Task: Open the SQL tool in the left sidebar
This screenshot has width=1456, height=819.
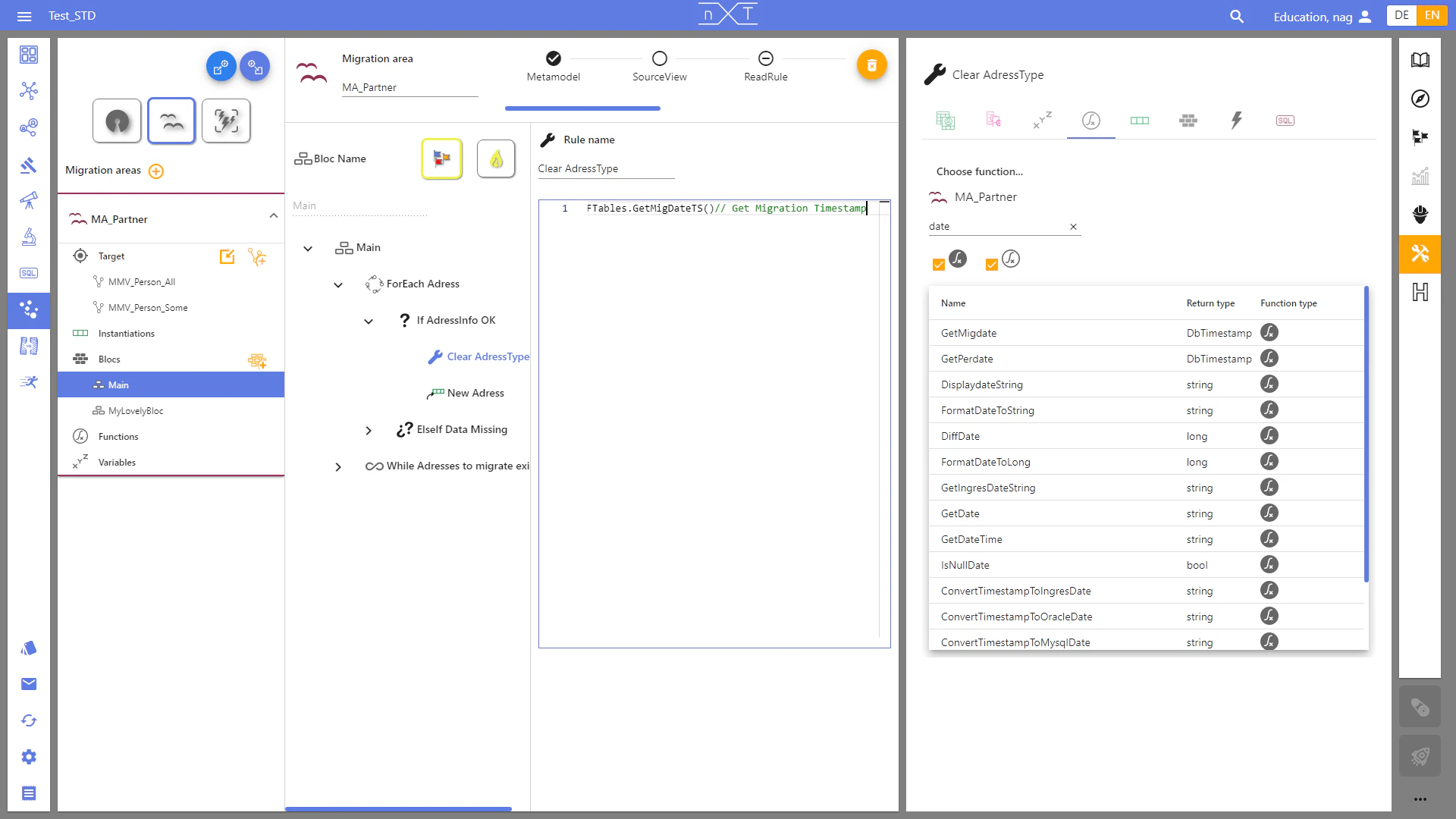Action: click(x=28, y=273)
